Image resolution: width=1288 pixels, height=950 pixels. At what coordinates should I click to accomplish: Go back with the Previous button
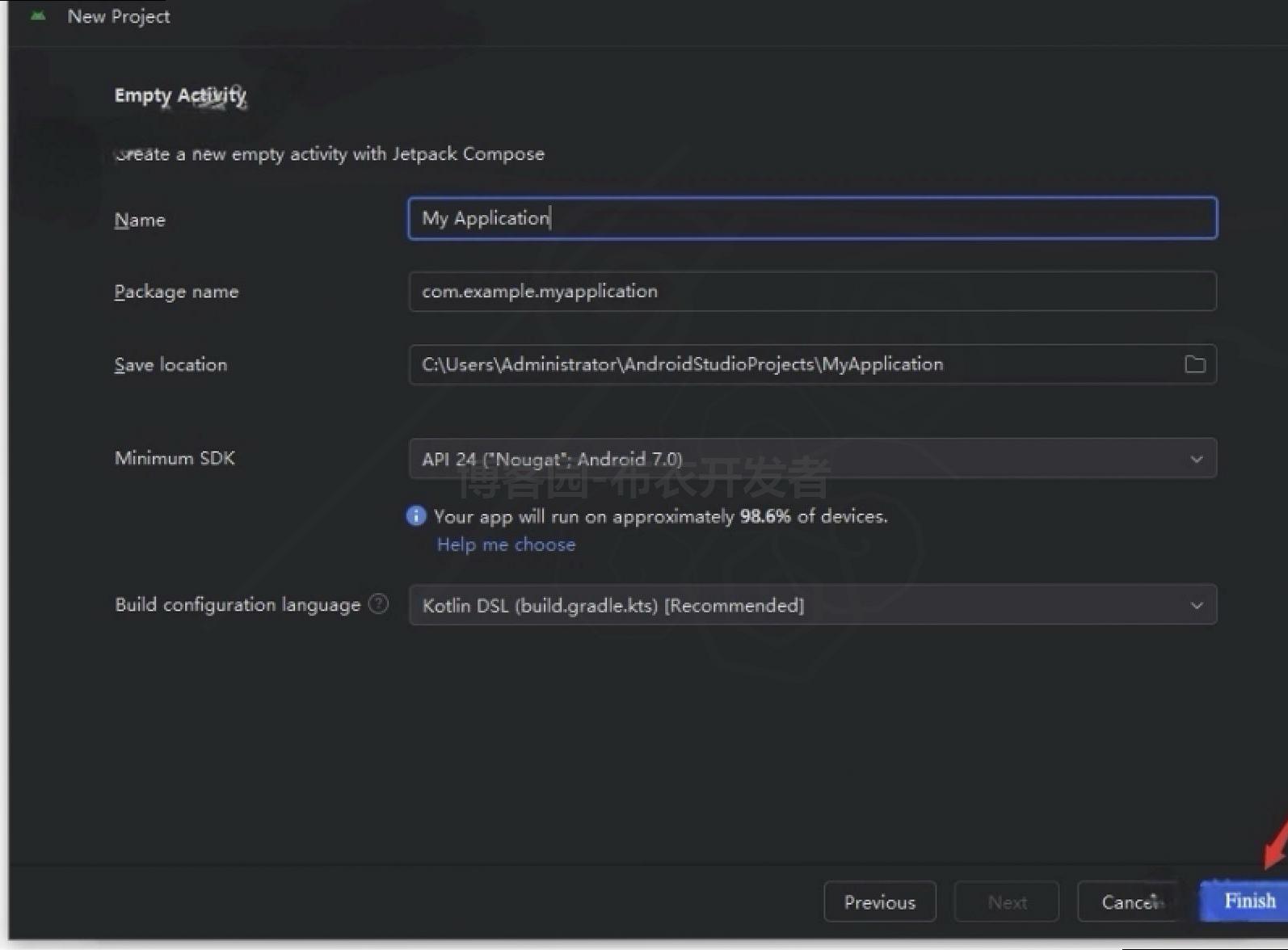[880, 902]
